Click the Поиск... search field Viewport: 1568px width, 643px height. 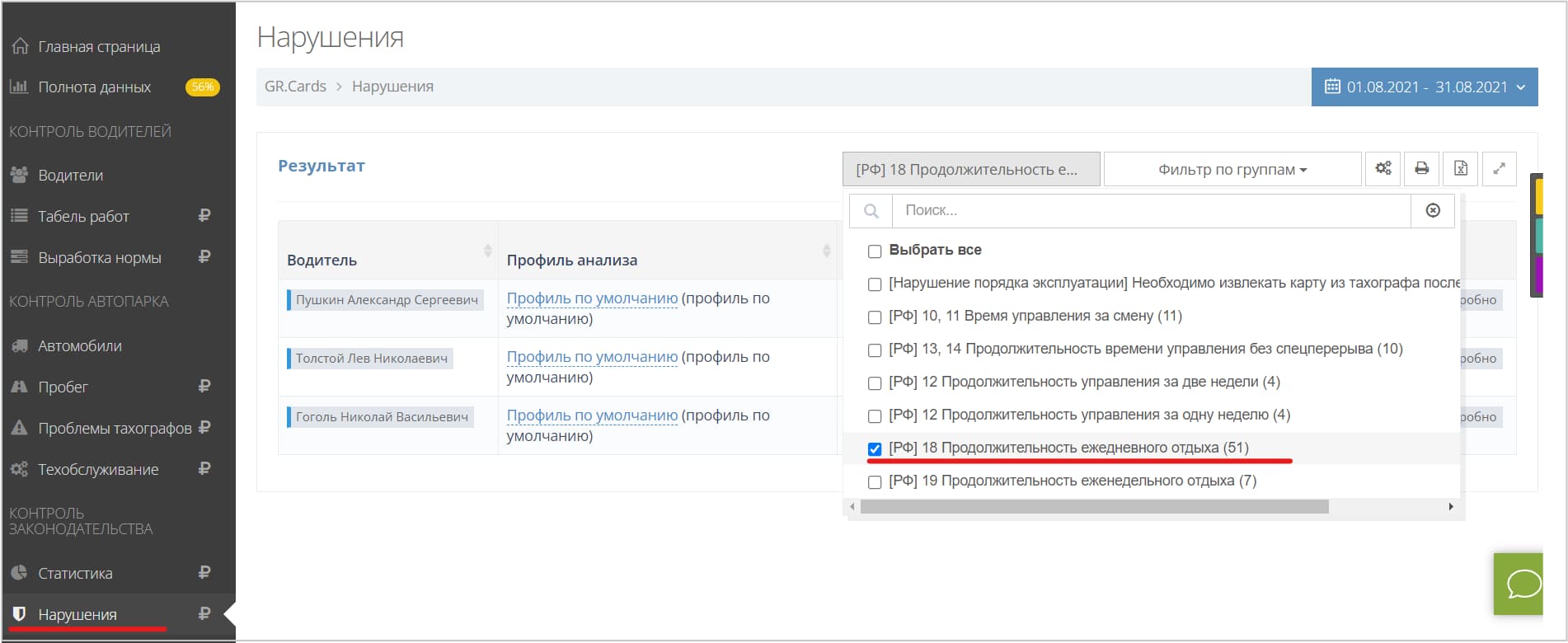pos(1152,210)
